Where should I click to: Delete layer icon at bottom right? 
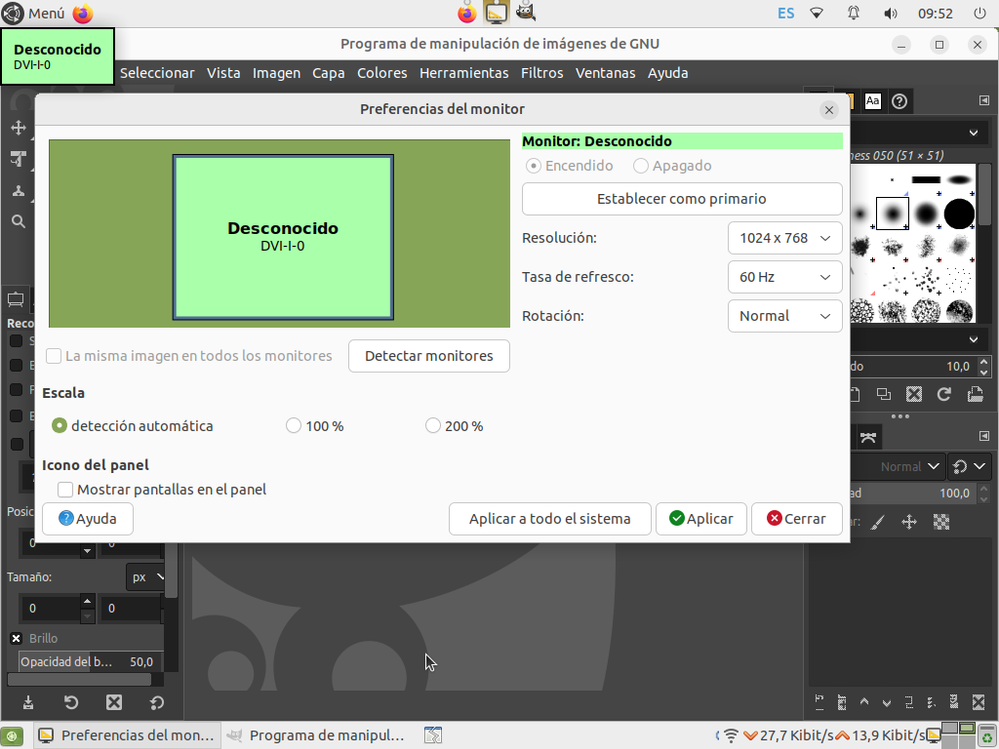tap(979, 702)
